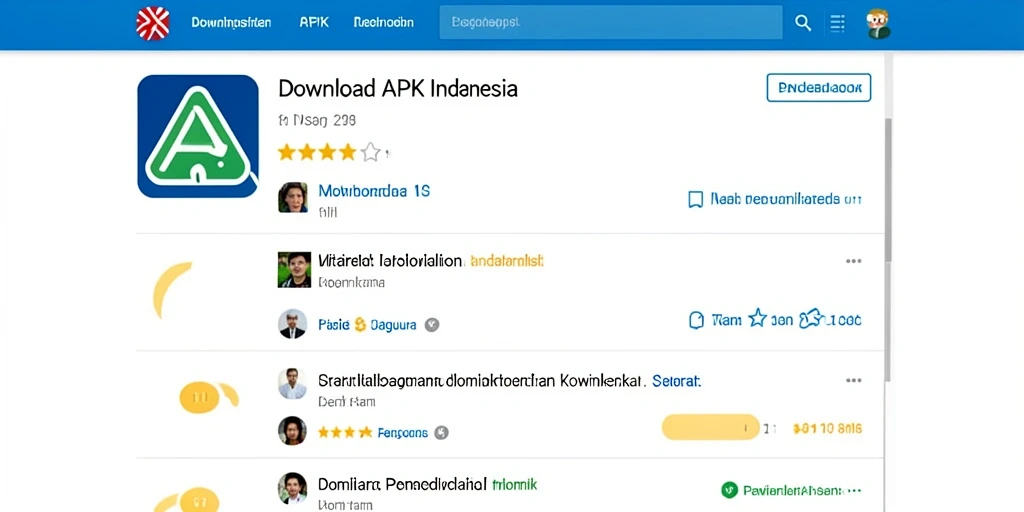Open Motubonrdaa 1S profile link
The height and width of the screenshot is (512, 1024).
tap(374, 191)
